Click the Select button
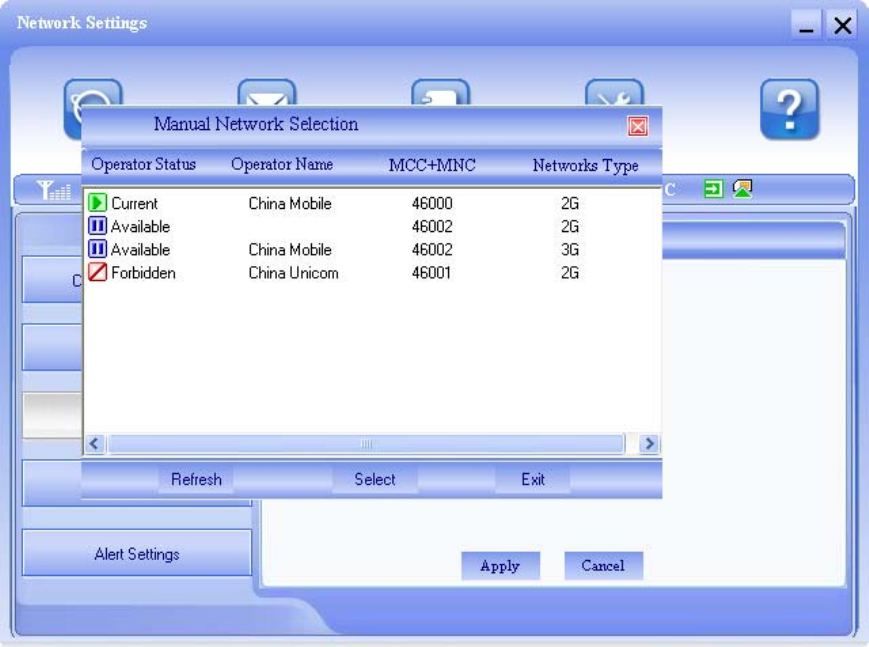The width and height of the screenshot is (869, 647). point(375,479)
